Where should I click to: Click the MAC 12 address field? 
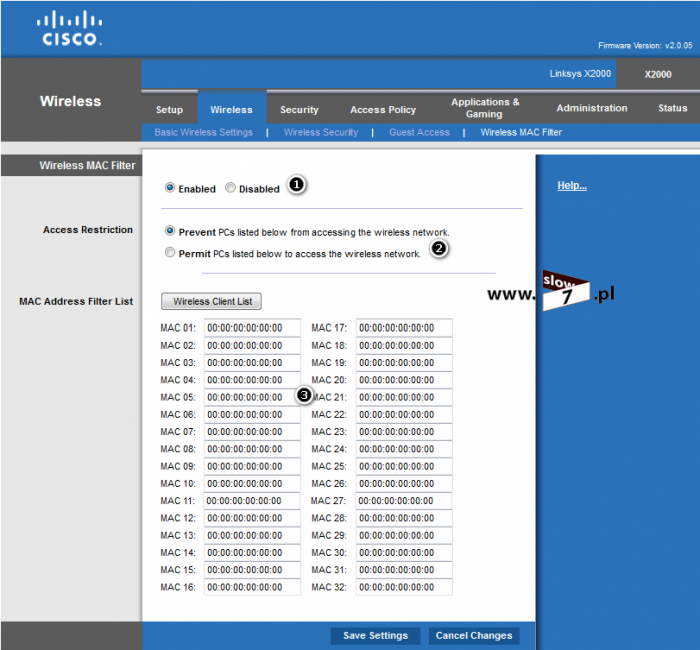[252, 518]
